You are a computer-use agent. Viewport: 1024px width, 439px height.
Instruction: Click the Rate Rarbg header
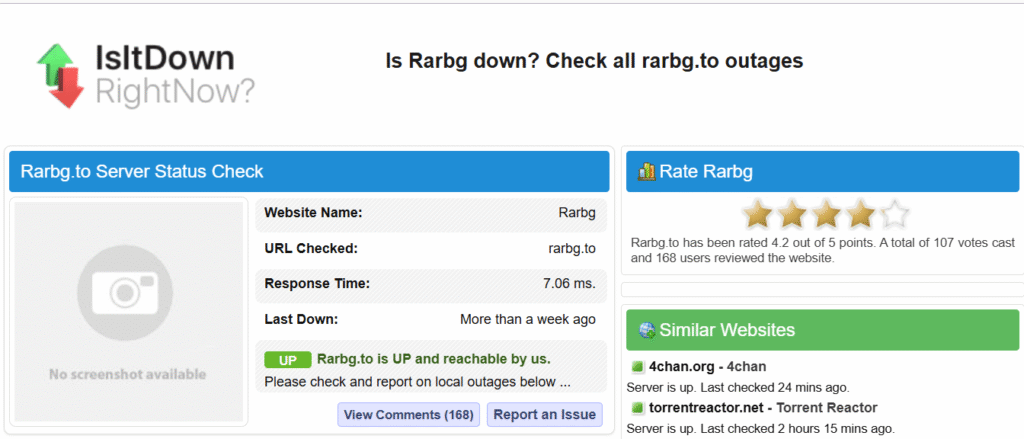click(x=822, y=172)
